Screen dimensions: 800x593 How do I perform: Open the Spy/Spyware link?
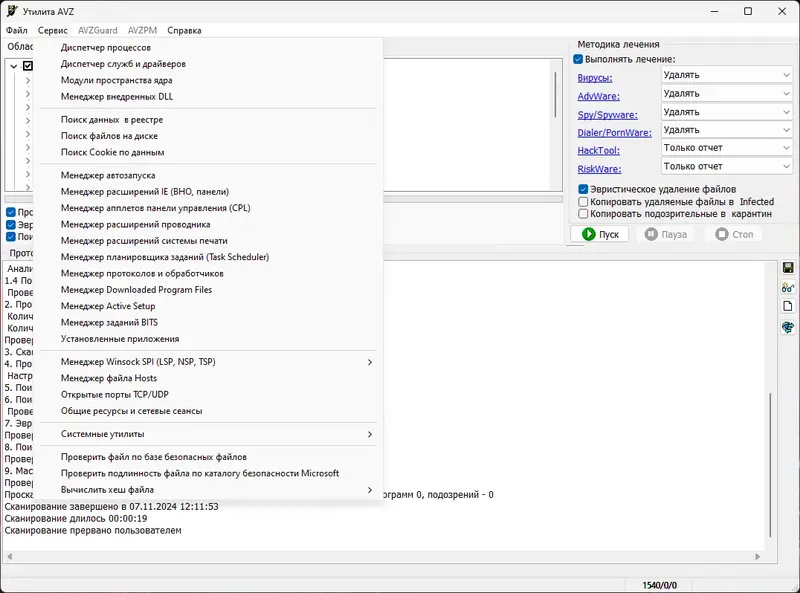607,115
